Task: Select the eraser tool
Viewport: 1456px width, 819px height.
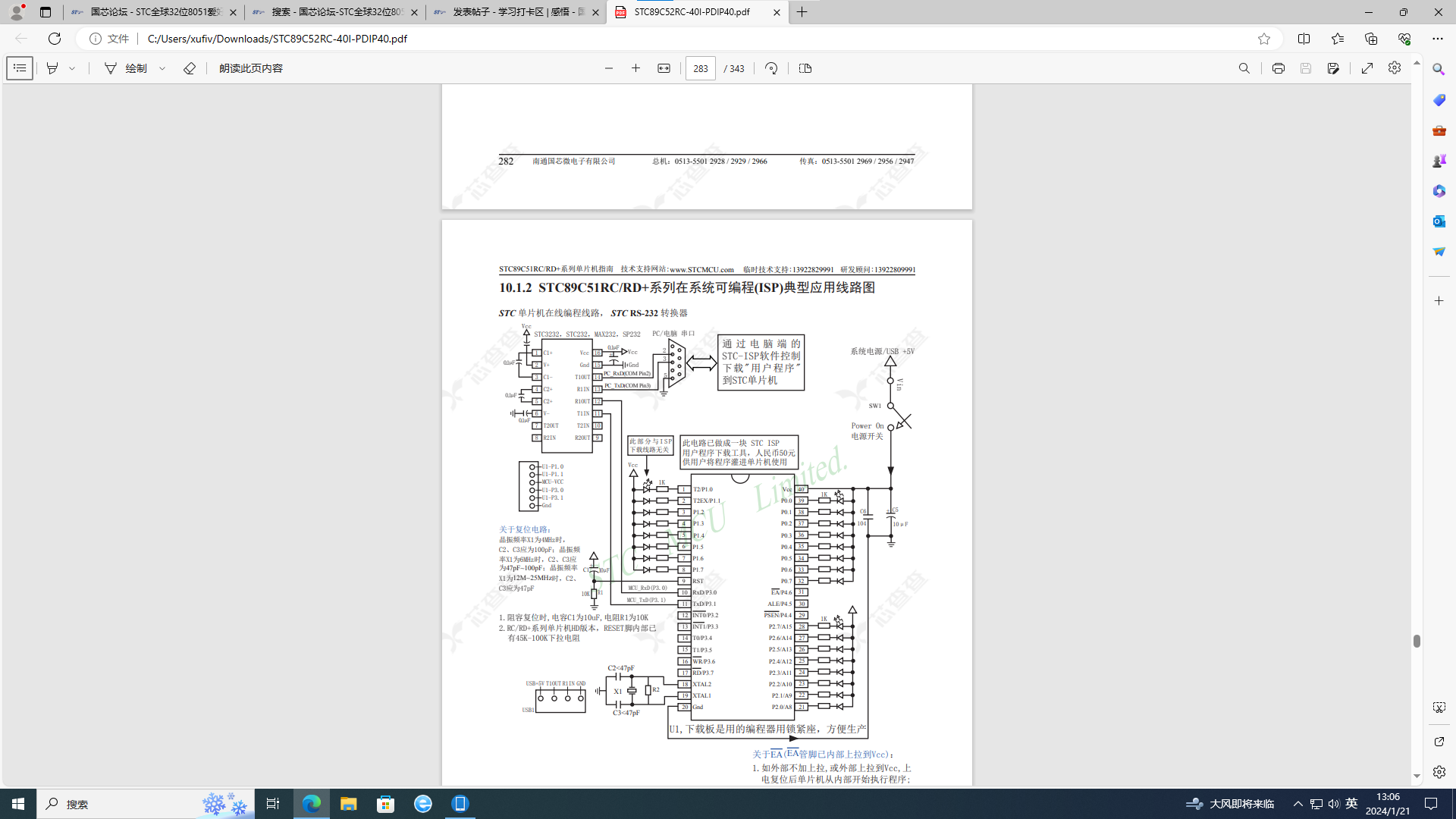Action: pos(190,68)
